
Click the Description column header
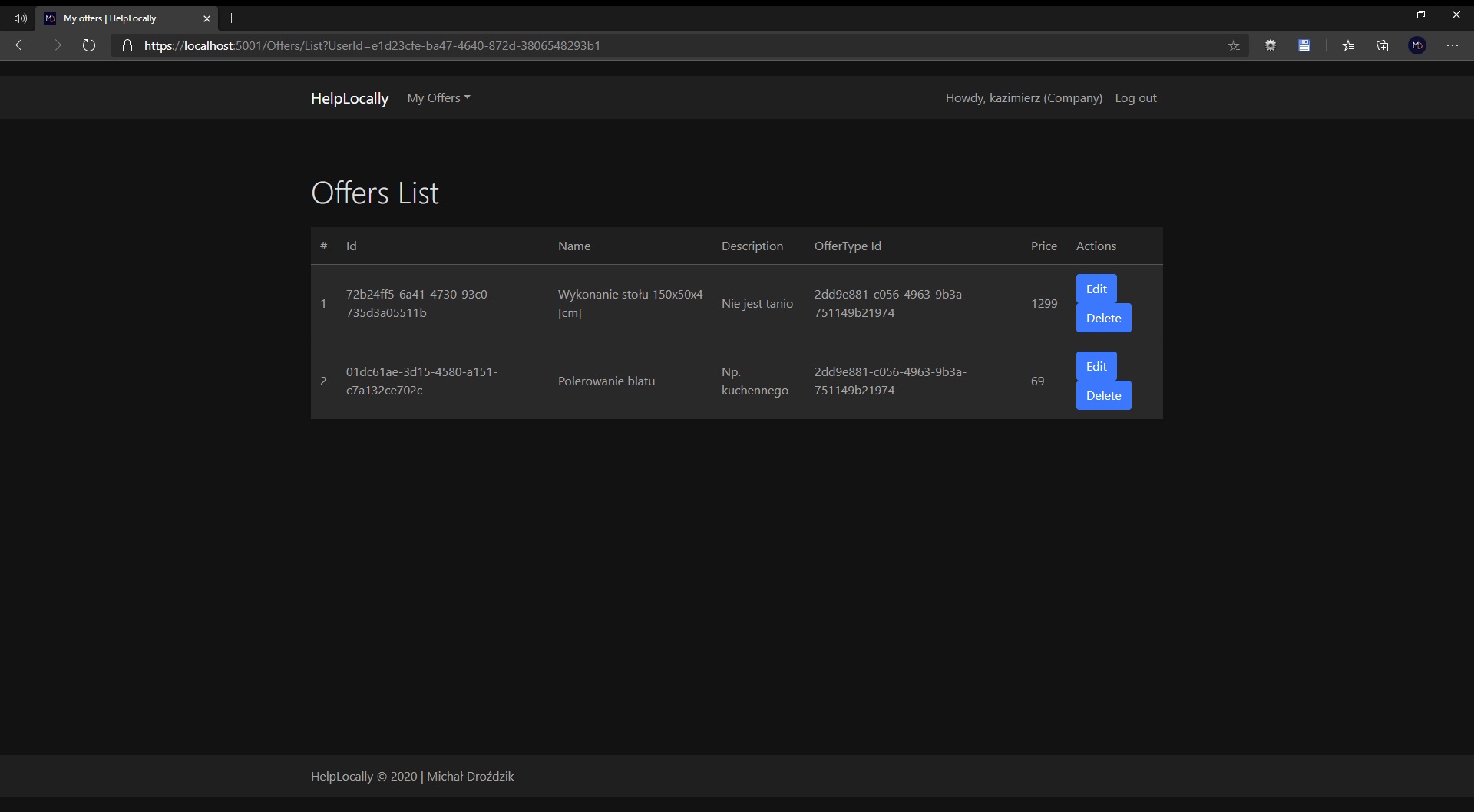tap(752, 246)
